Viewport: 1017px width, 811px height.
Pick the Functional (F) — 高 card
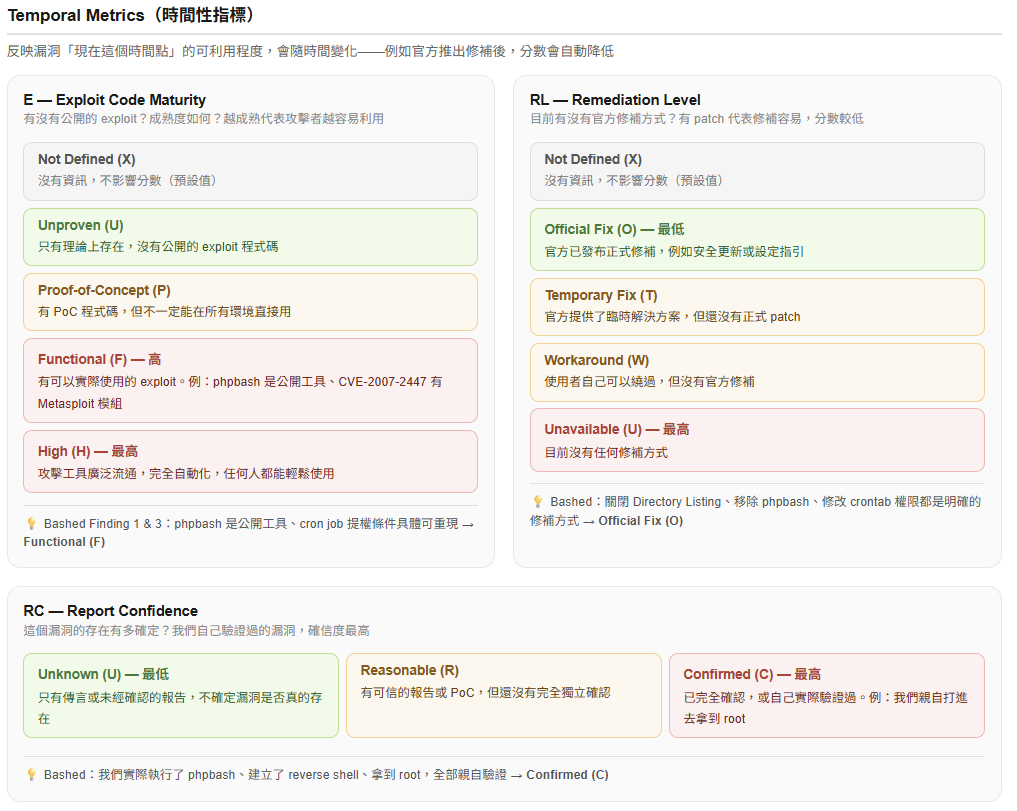250,380
